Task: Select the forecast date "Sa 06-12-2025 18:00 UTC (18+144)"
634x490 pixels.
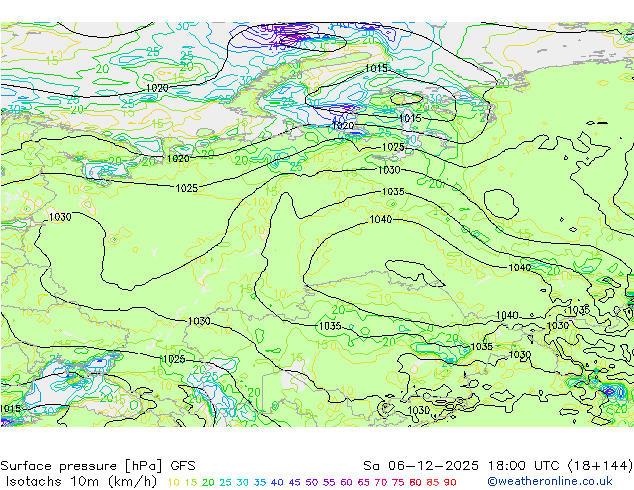Action: click(498, 466)
